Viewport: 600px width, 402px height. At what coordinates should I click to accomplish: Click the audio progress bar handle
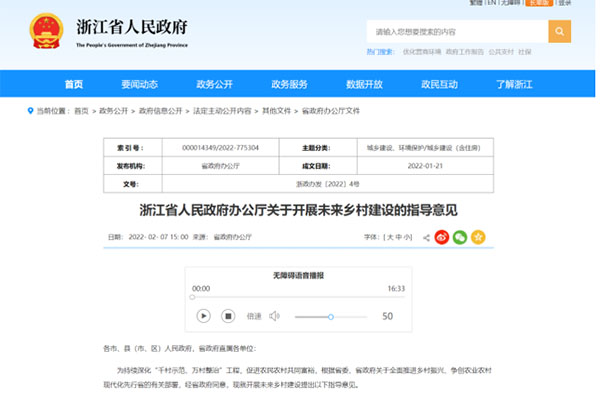pos(192,297)
